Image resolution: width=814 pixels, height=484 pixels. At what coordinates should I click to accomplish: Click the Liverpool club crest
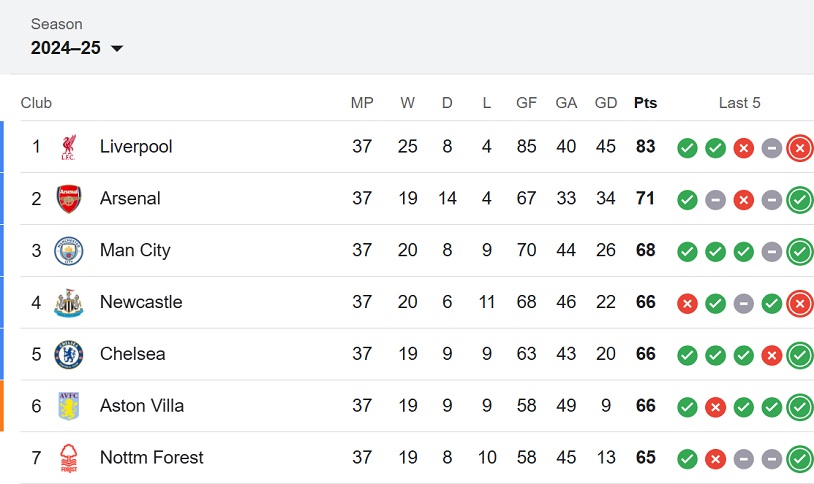[69, 147]
